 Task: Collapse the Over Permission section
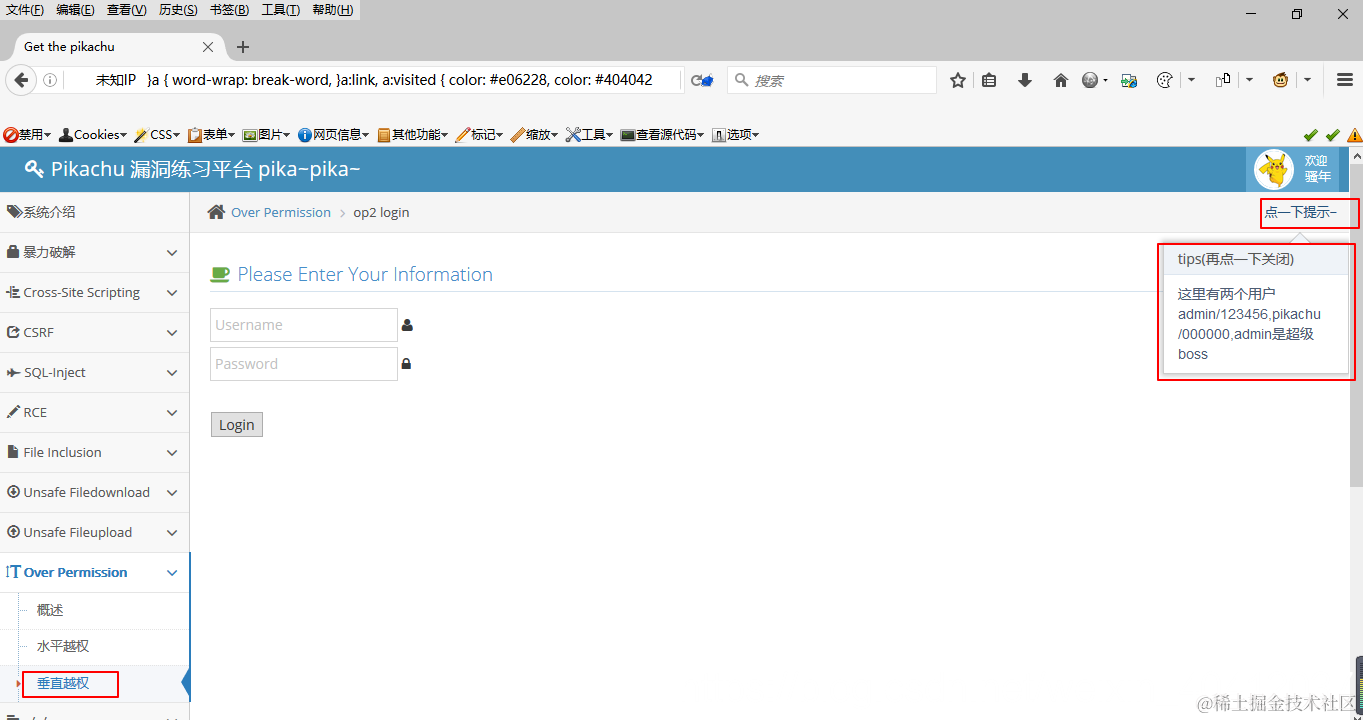tap(94, 572)
